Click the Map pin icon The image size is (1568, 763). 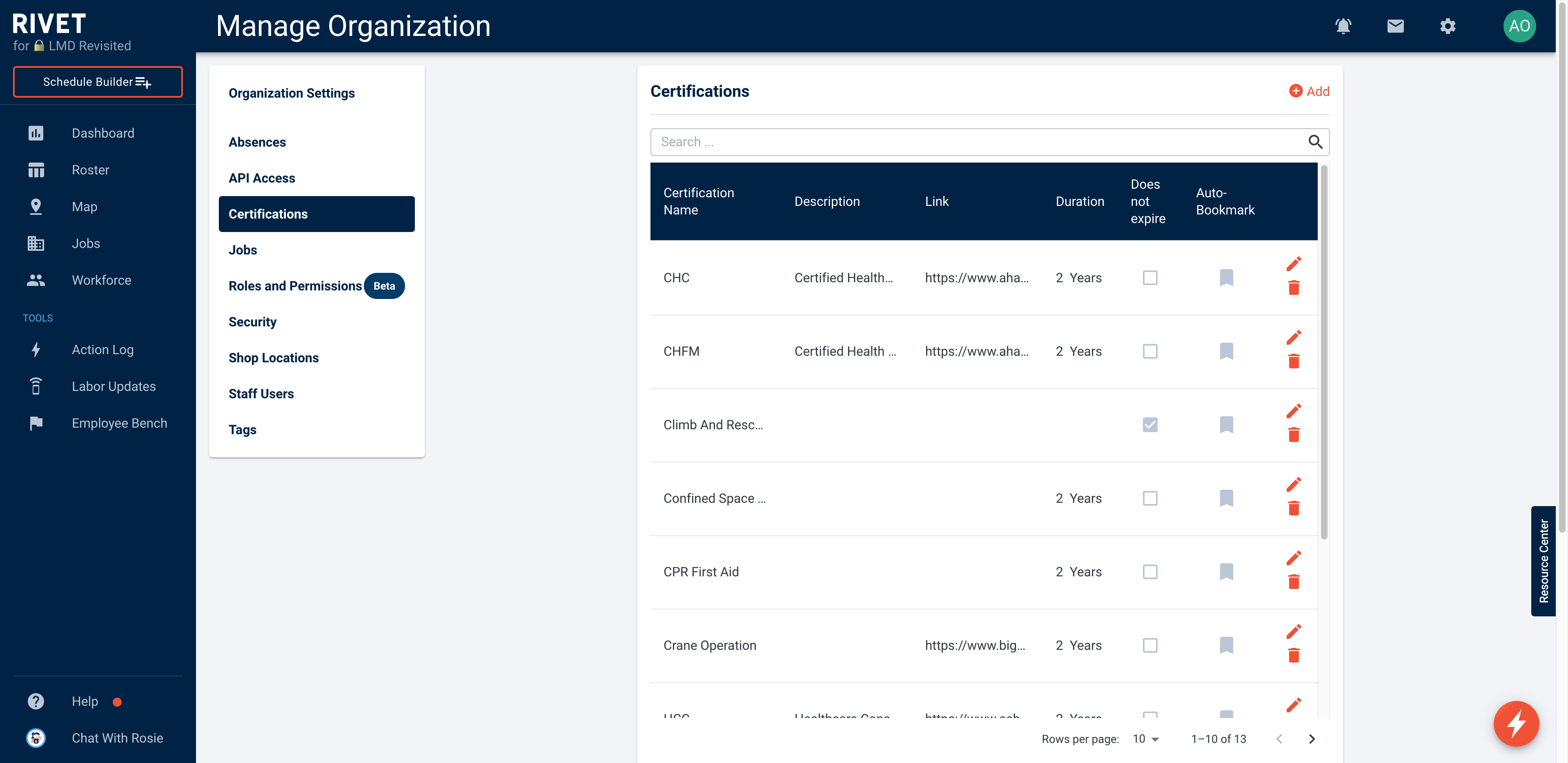coord(36,206)
